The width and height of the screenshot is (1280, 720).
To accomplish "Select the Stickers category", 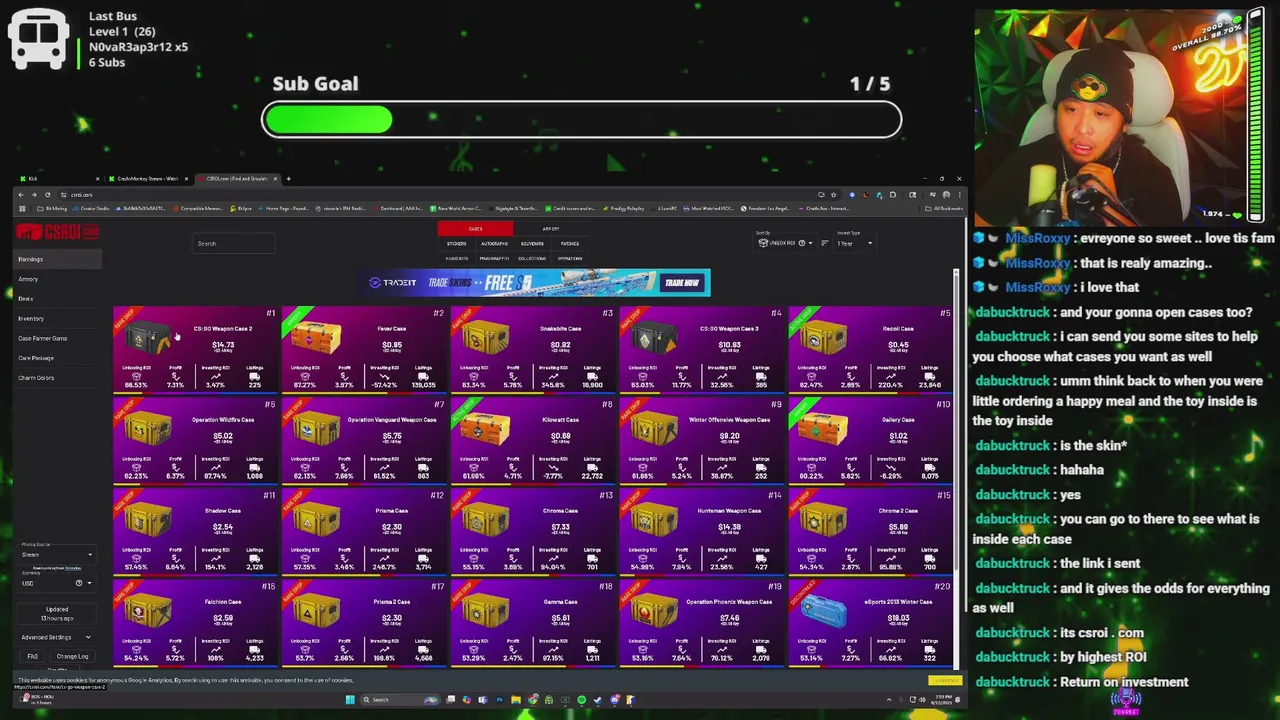I will [x=456, y=243].
